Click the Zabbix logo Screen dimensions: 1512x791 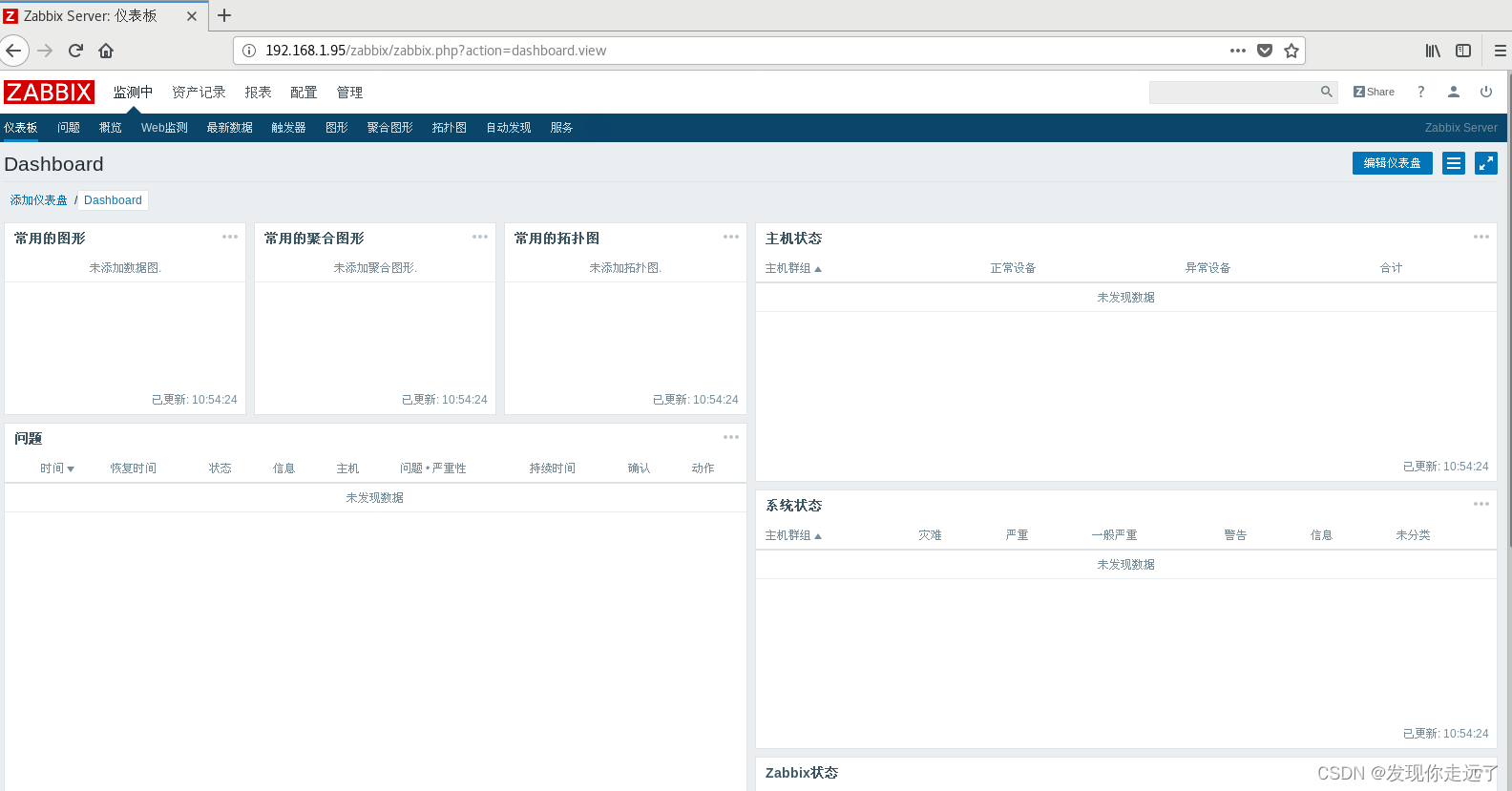pyautogui.click(x=49, y=93)
